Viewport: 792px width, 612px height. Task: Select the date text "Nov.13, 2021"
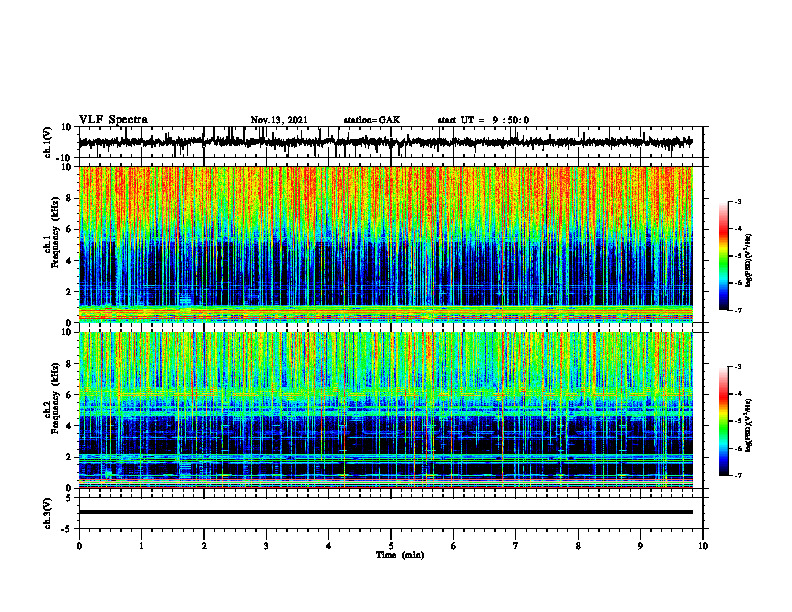coord(279,120)
